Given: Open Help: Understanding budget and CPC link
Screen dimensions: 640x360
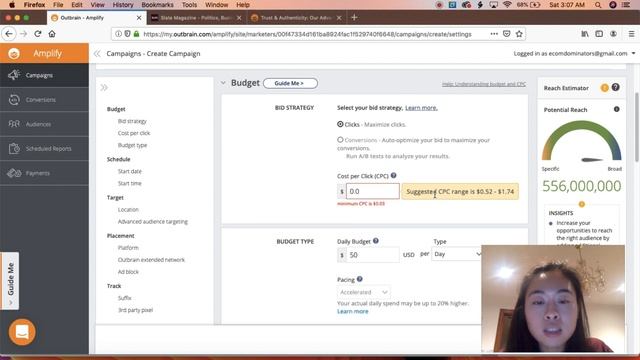Looking at the screenshot, I should pyautogui.click(x=484, y=84).
